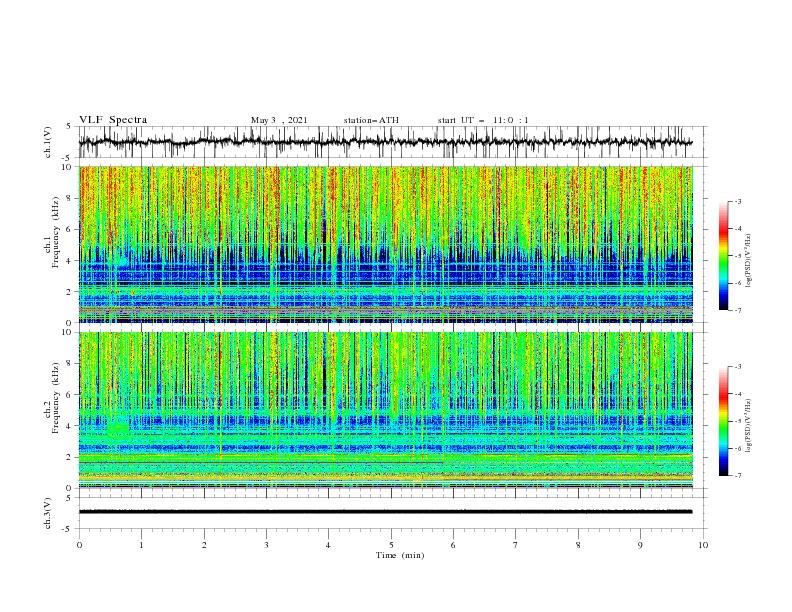Click the upper colorbar's log(PSD) label

(x=748, y=261)
